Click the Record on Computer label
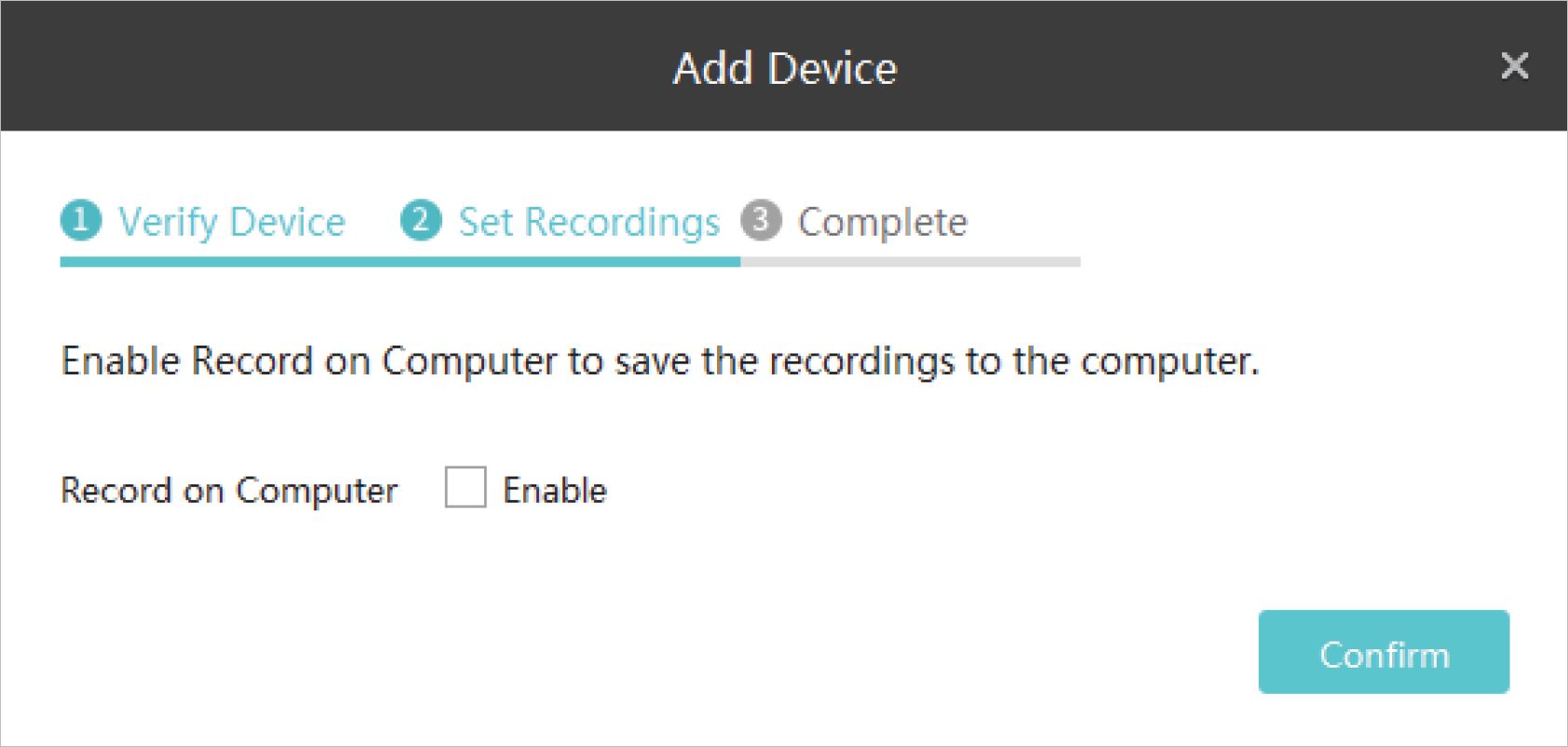Viewport: 1568px width, 747px height. (229, 490)
